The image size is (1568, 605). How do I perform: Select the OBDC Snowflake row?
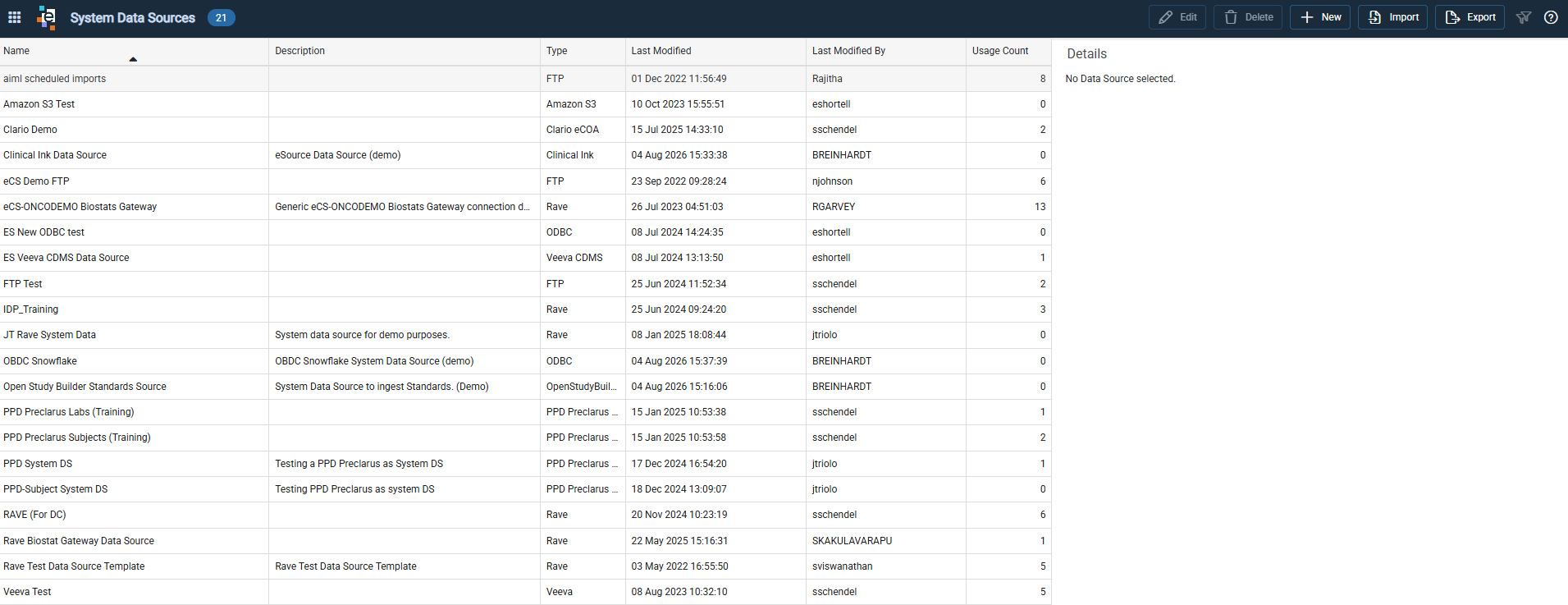click(x=525, y=361)
